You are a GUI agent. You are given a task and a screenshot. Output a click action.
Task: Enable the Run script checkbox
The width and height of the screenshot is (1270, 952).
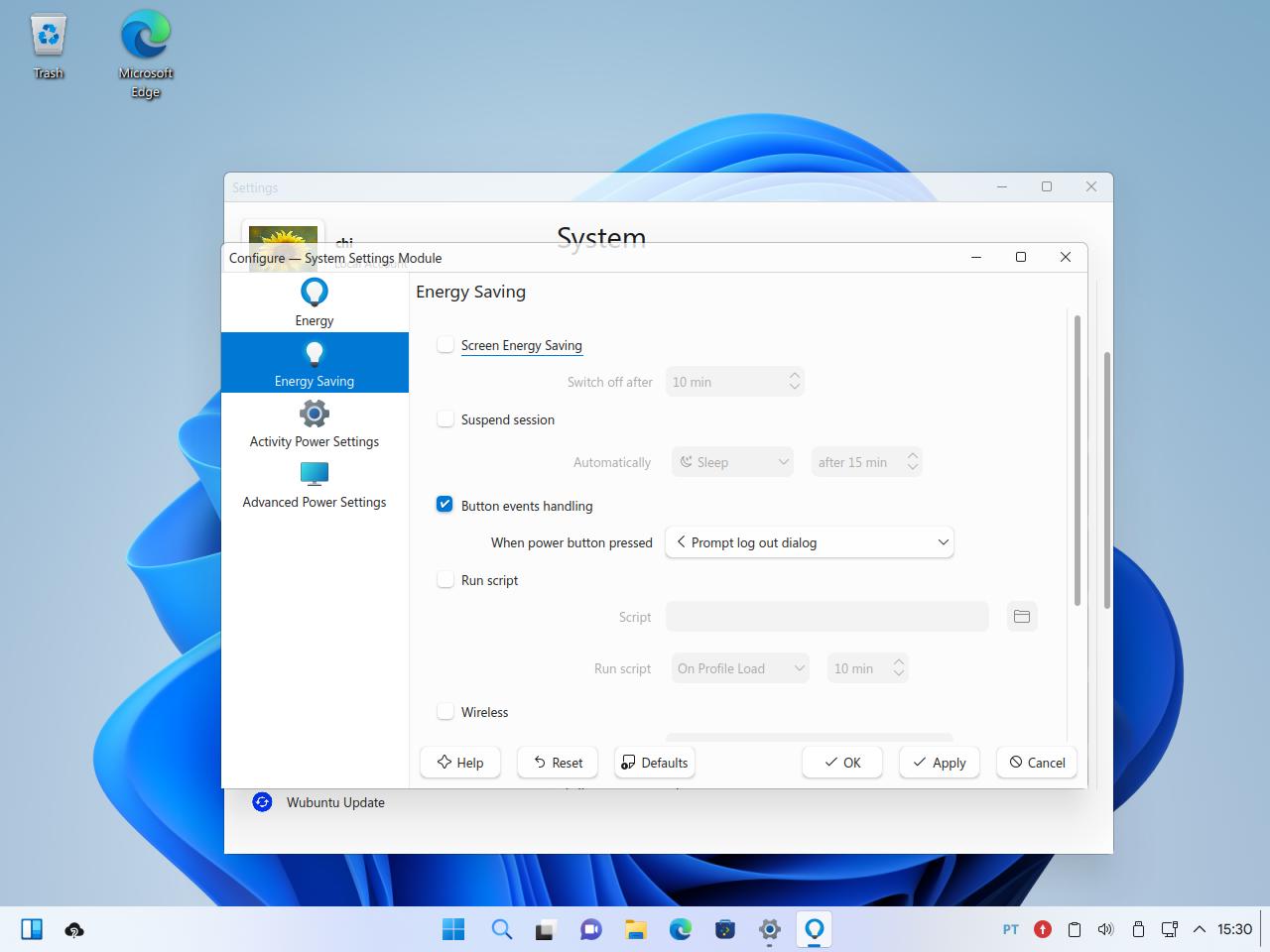[x=445, y=579]
